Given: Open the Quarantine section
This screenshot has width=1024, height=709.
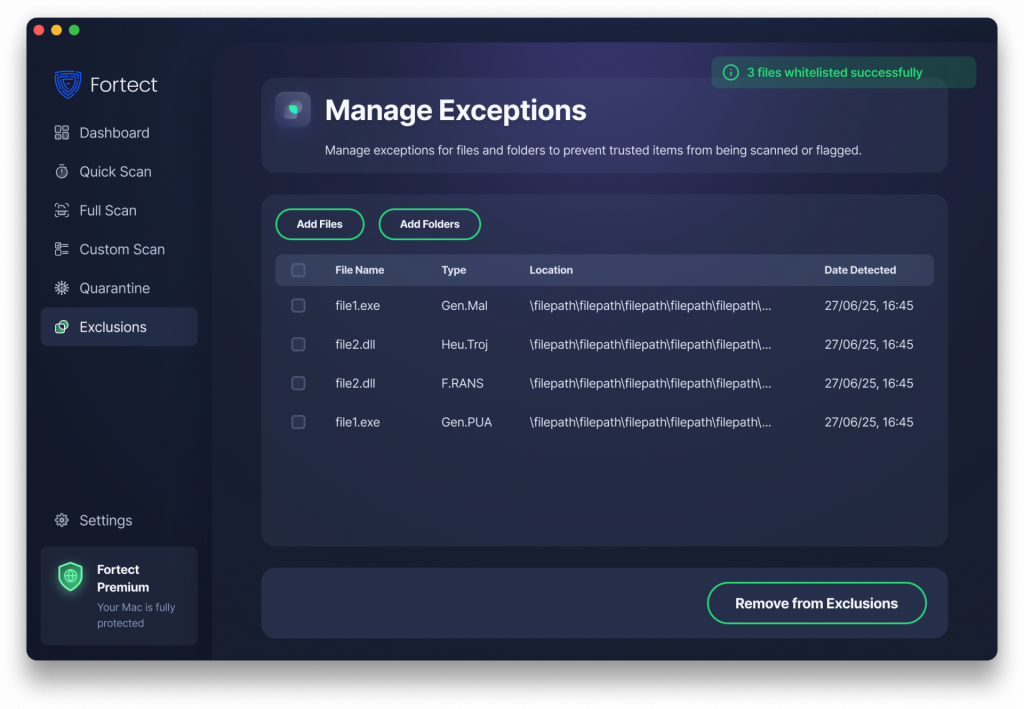Looking at the screenshot, I should tap(119, 288).
